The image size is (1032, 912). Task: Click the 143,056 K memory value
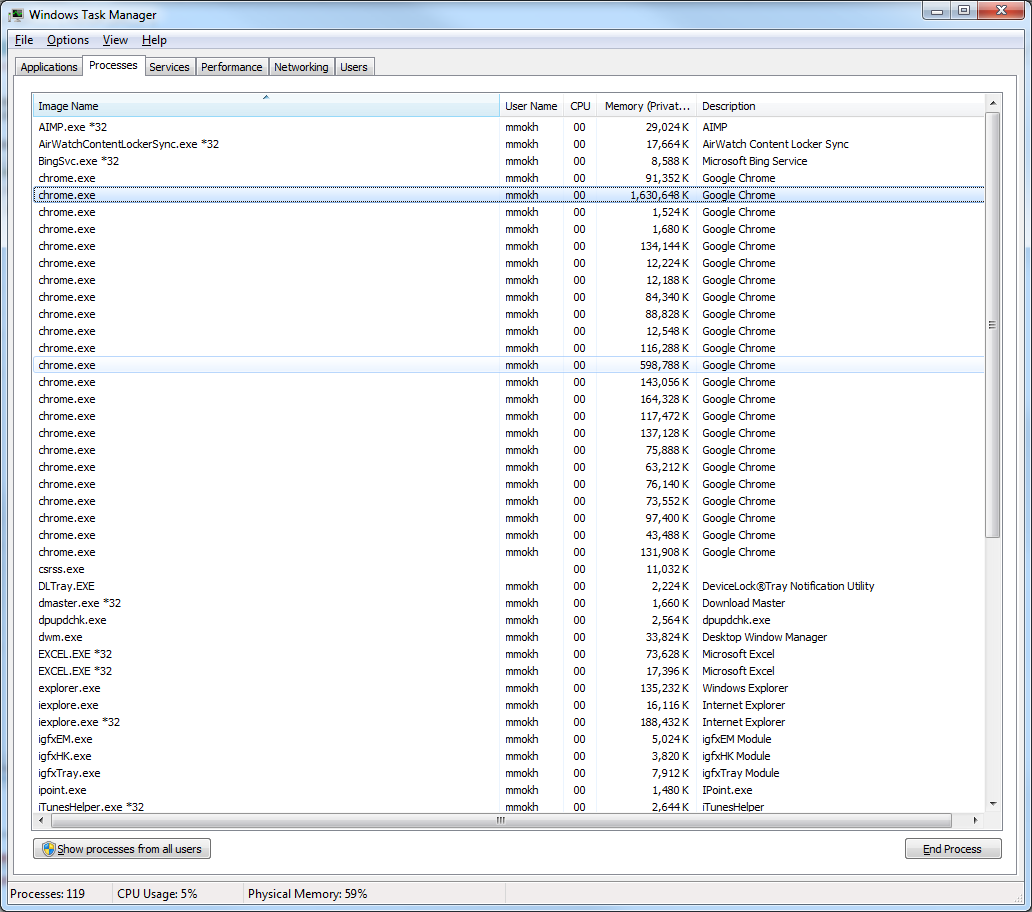coord(664,382)
